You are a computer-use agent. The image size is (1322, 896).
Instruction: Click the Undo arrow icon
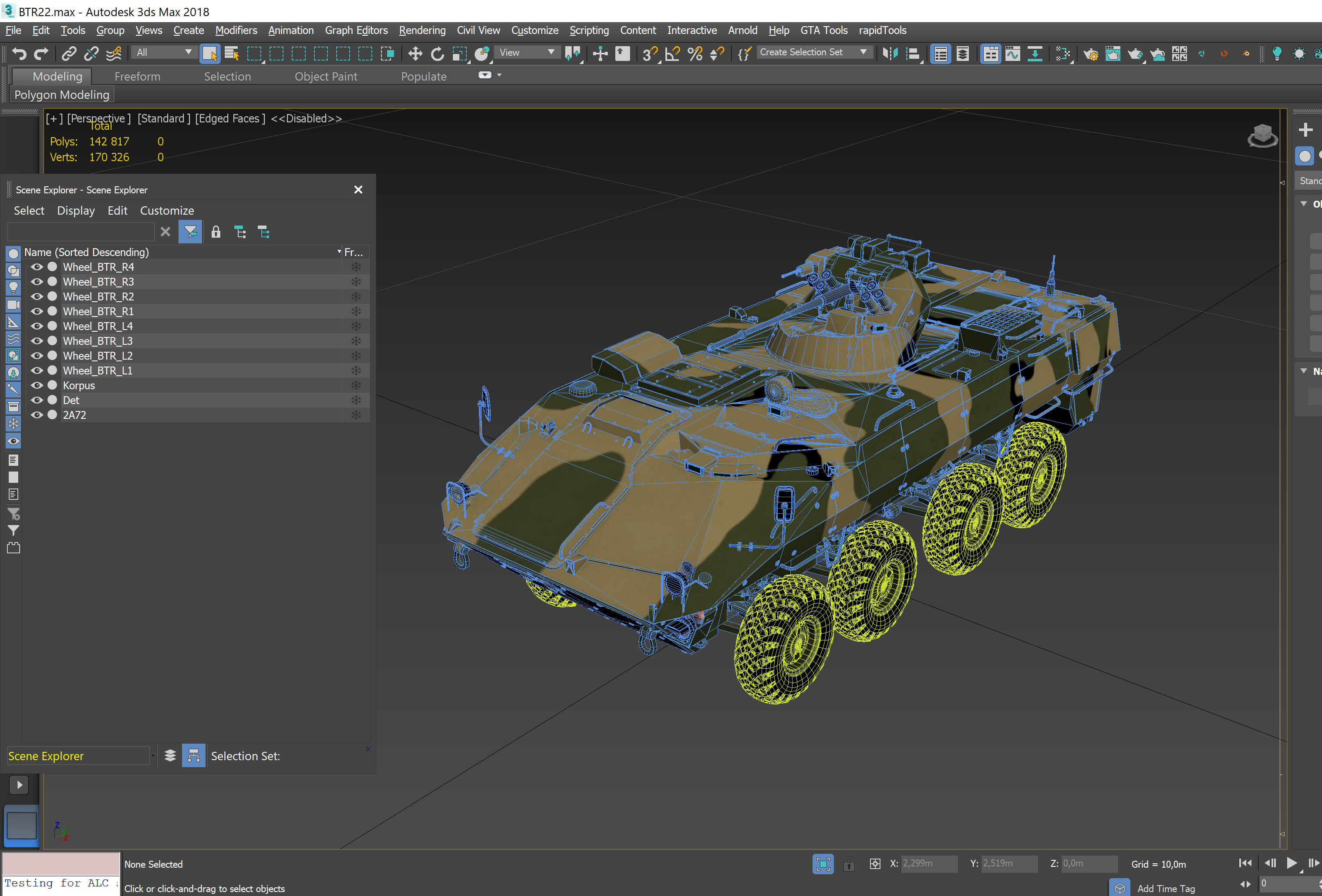pos(19,54)
